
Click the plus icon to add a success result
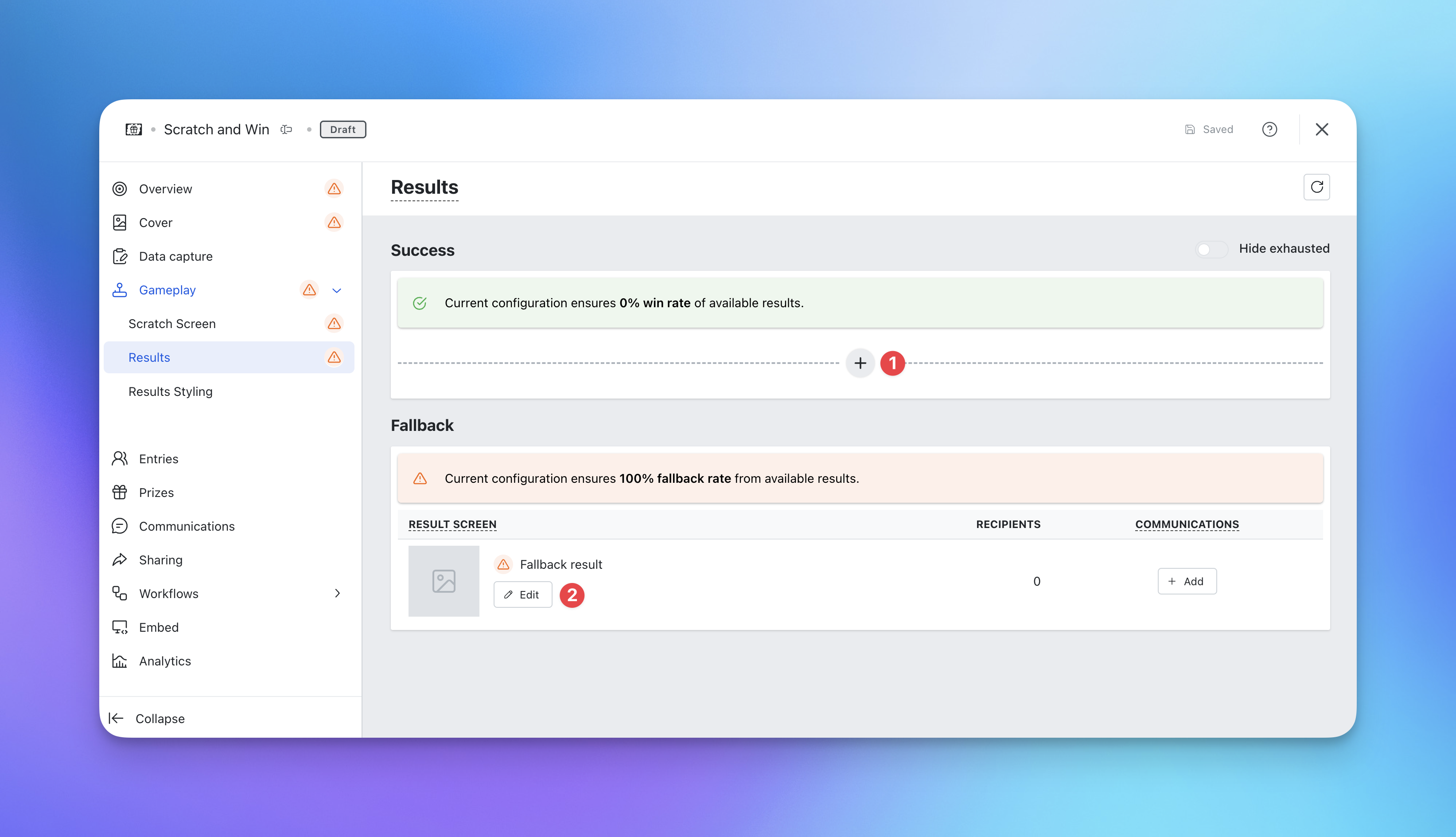(x=860, y=364)
